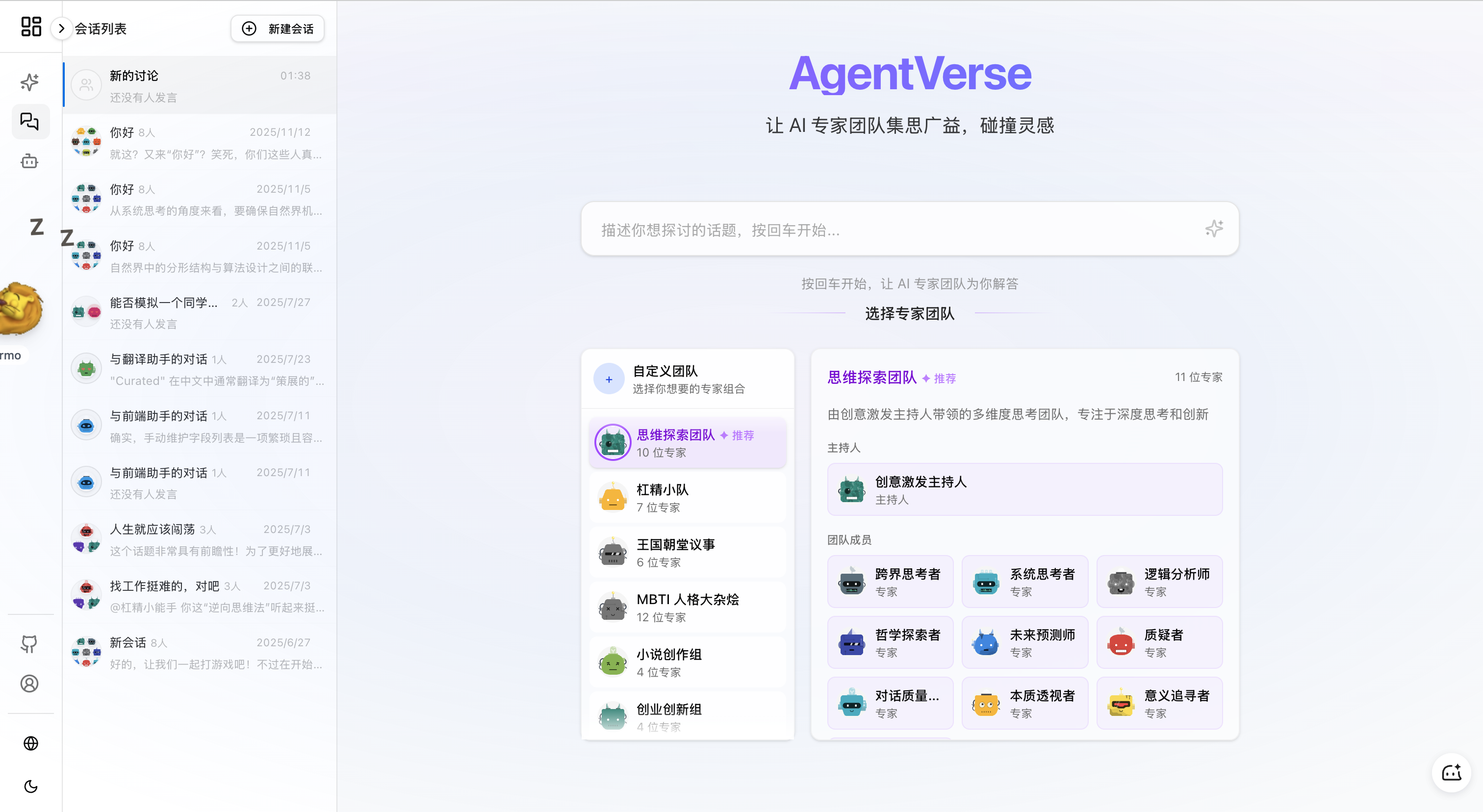Open the 你好 conversation dated 2025/11/12
Screen dimensions: 1483x812
coord(199,142)
